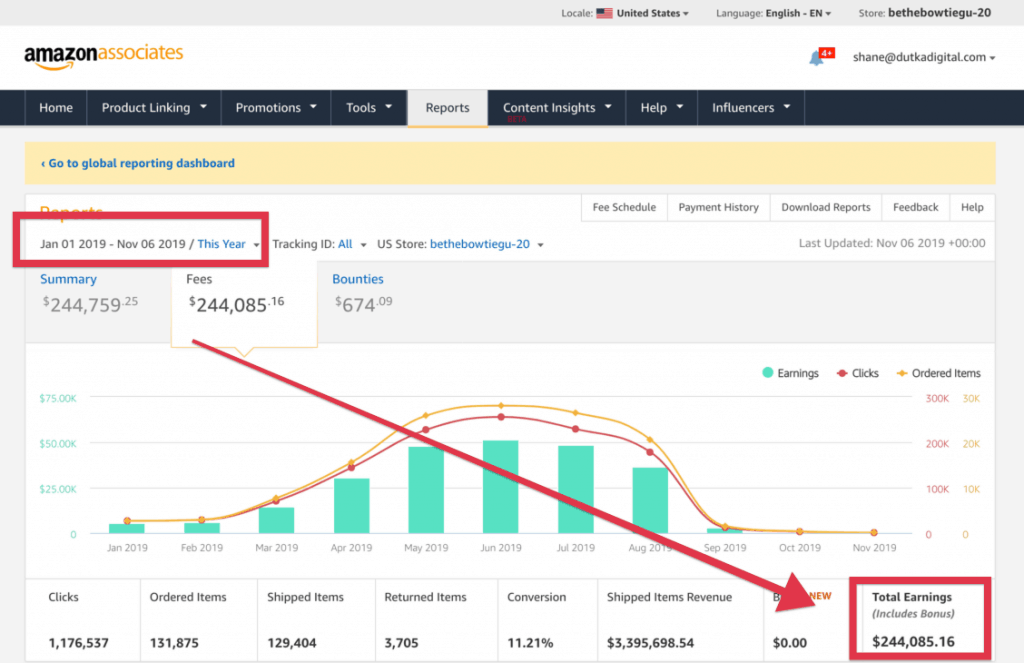The width and height of the screenshot is (1024, 663).
Task: Click the Store bethebowtiegu-20 header text
Action: (x=925, y=12)
